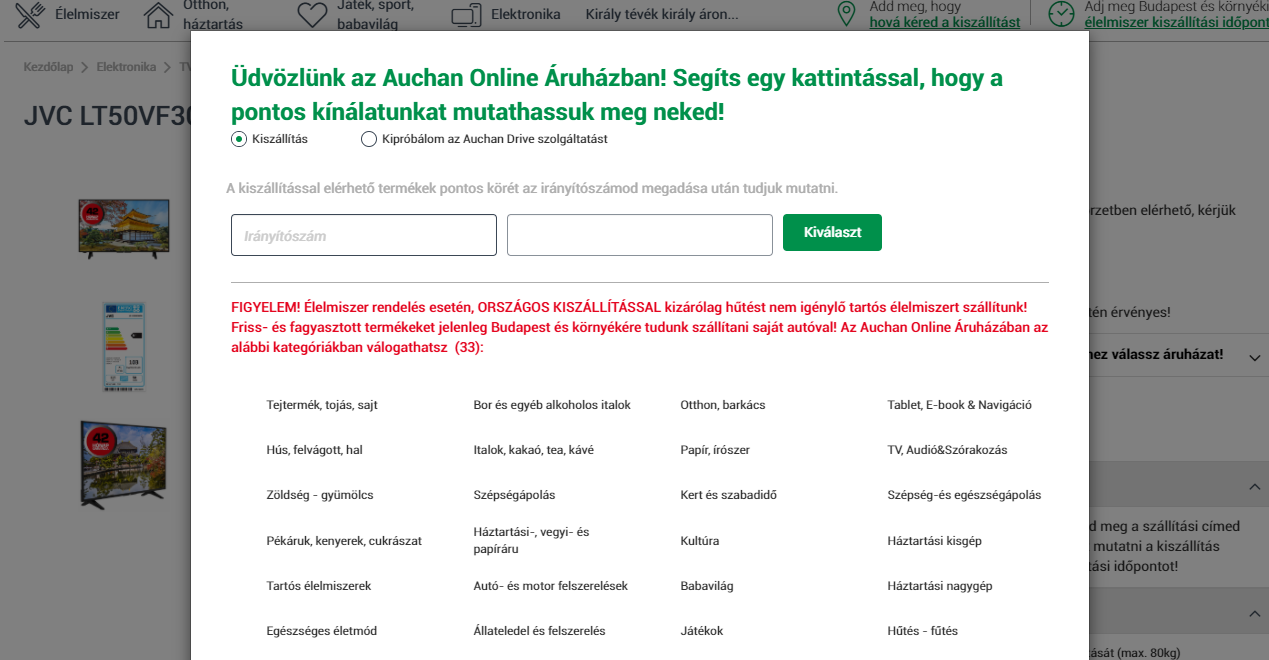Click the monitor icon for Elektronika
1269x660 pixels.
tap(466, 15)
